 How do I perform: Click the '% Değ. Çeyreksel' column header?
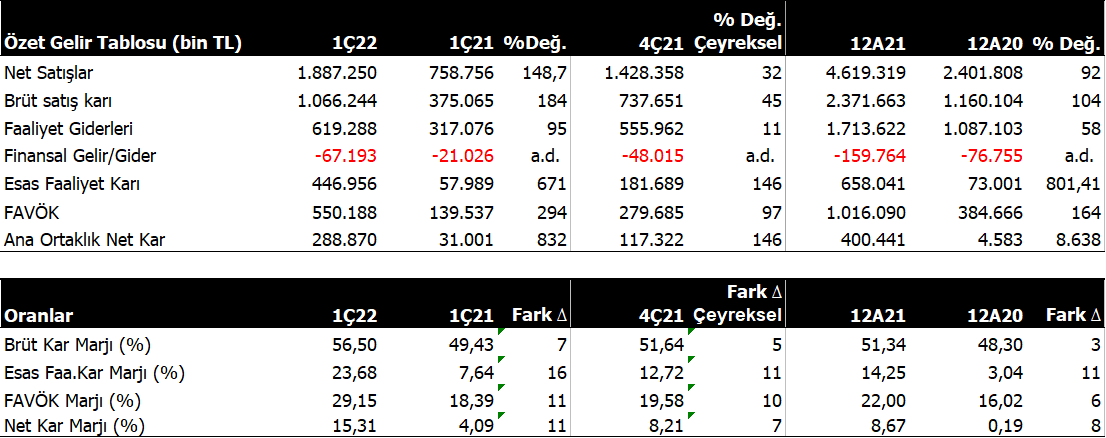click(x=739, y=31)
